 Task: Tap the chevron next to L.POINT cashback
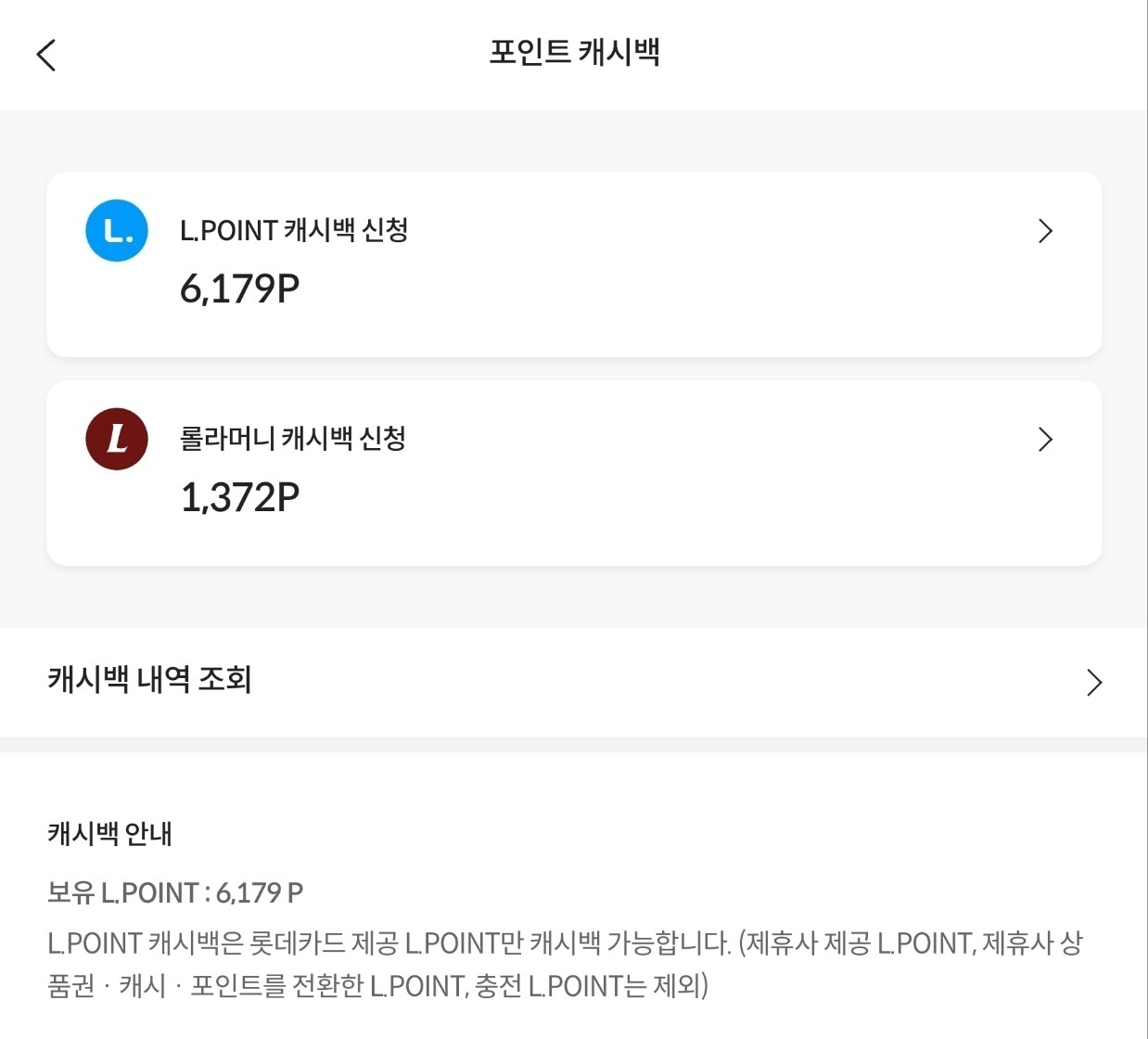(x=1046, y=230)
